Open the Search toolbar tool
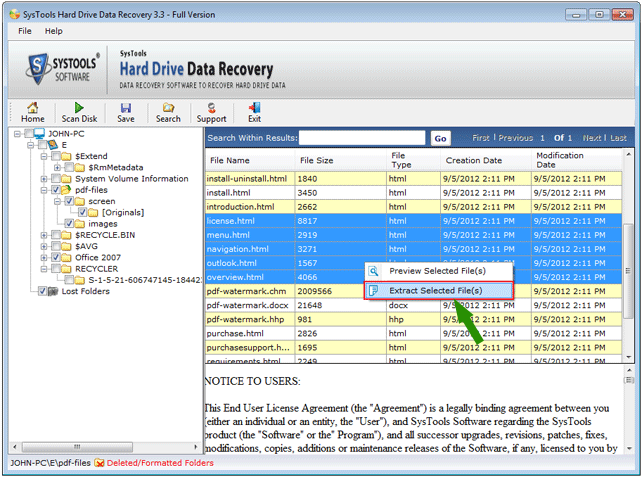 (x=168, y=108)
